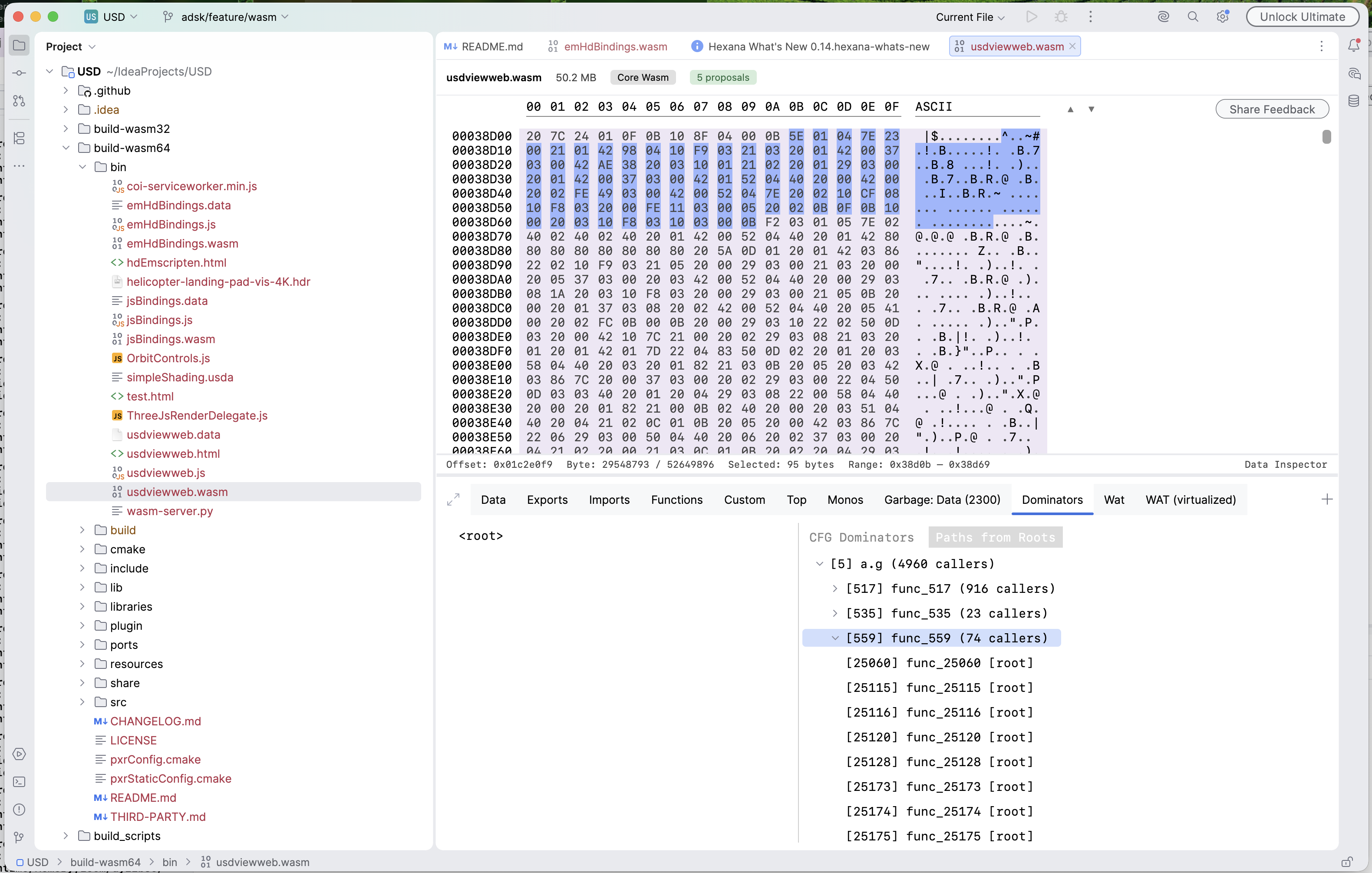Run the Current File configuration
Viewport: 1372px width, 873px height.
point(1031,17)
